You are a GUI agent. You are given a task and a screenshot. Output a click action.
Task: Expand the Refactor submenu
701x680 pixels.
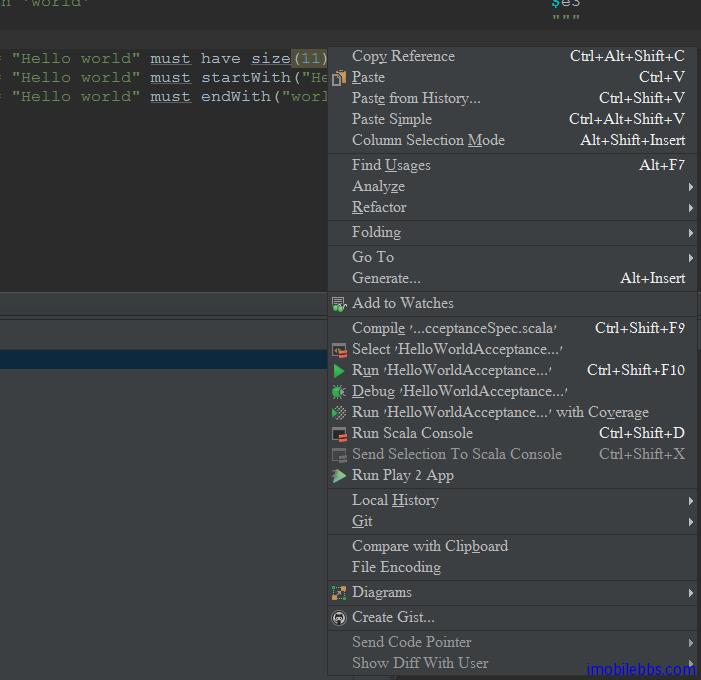click(x=379, y=208)
